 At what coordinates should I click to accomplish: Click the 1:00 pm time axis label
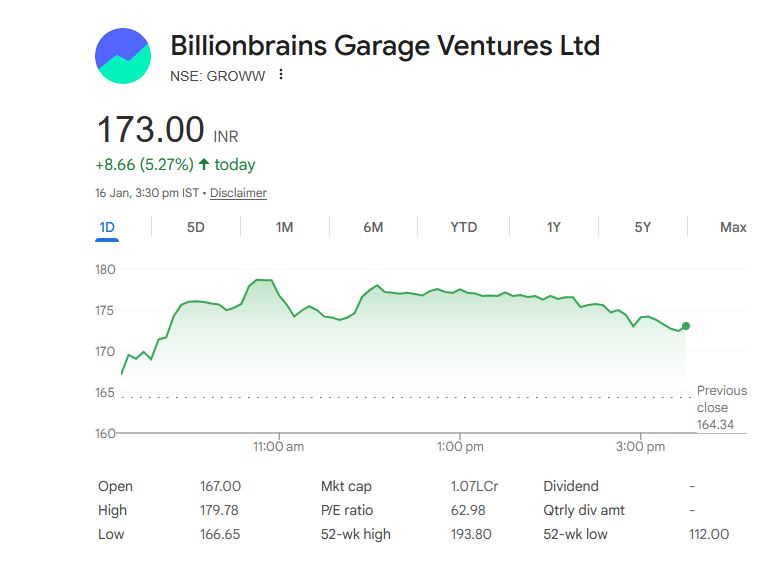pos(460,446)
